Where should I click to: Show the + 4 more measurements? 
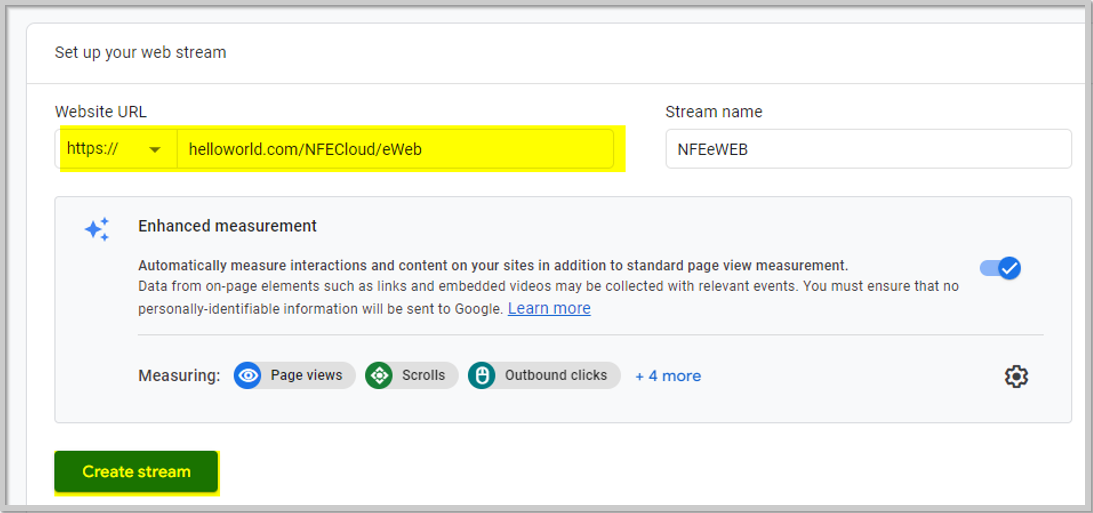pyautogui.click(x=668, y=376)
